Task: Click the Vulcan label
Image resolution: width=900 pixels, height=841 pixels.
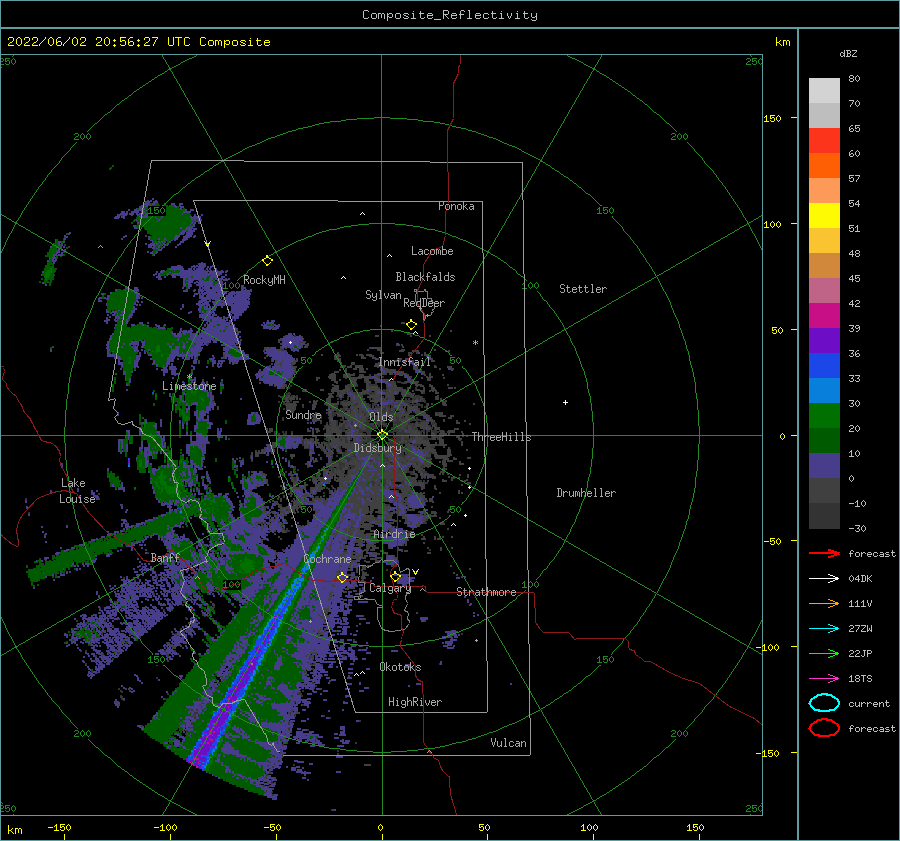Action: [x=509, y=743]
